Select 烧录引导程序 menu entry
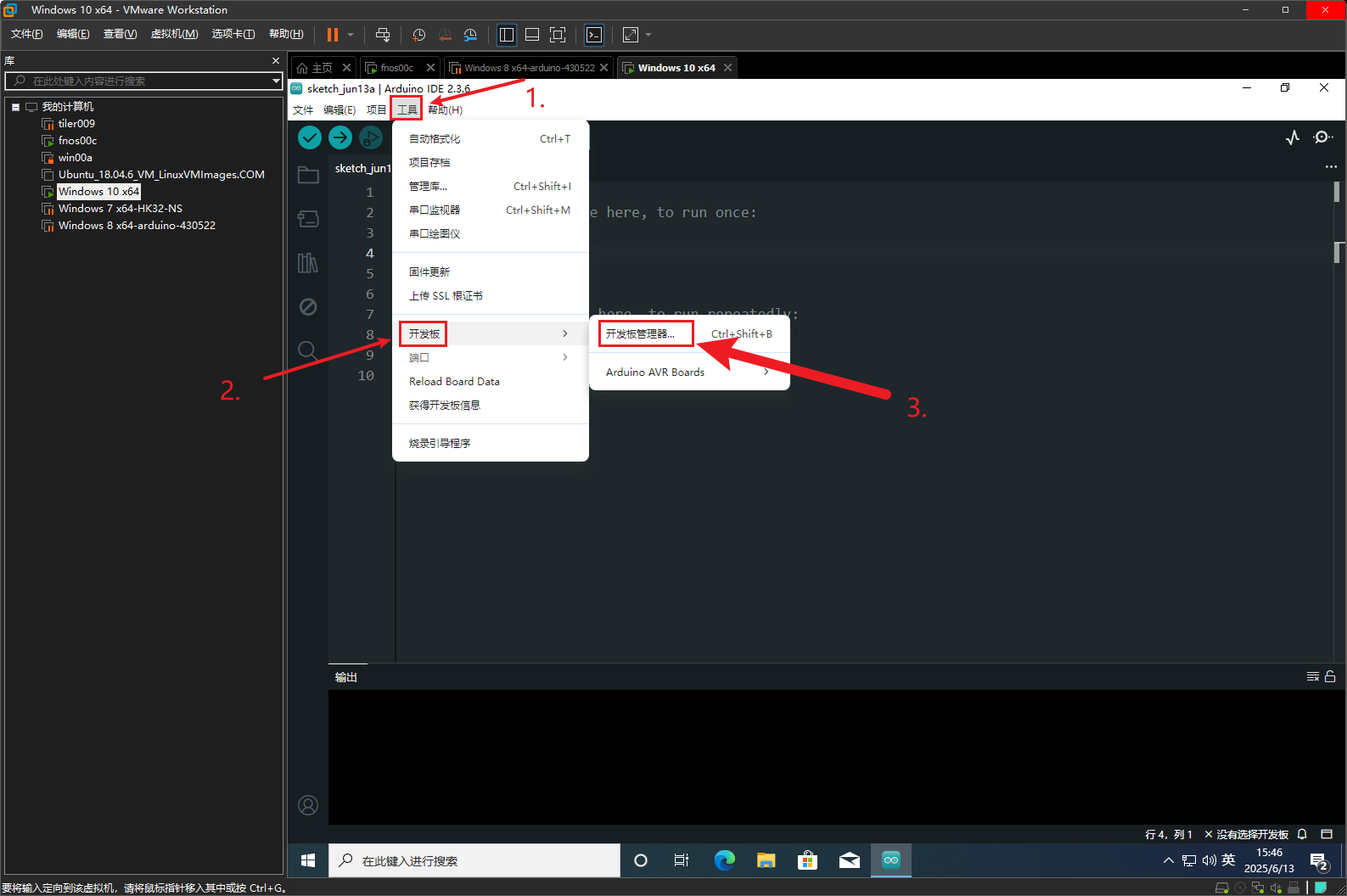This screenshot has width=1347, height=896. point(491,443)
